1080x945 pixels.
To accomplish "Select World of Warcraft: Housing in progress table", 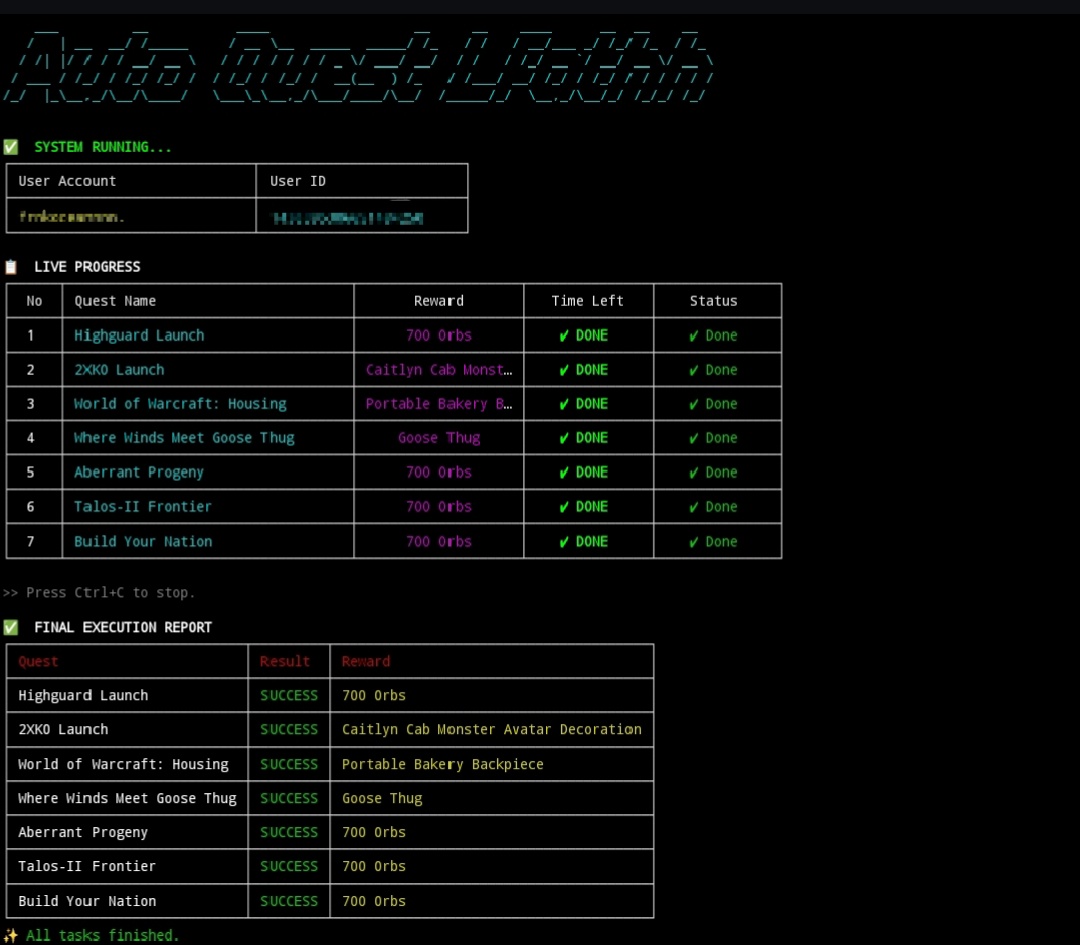I will (x=180, y=404).
